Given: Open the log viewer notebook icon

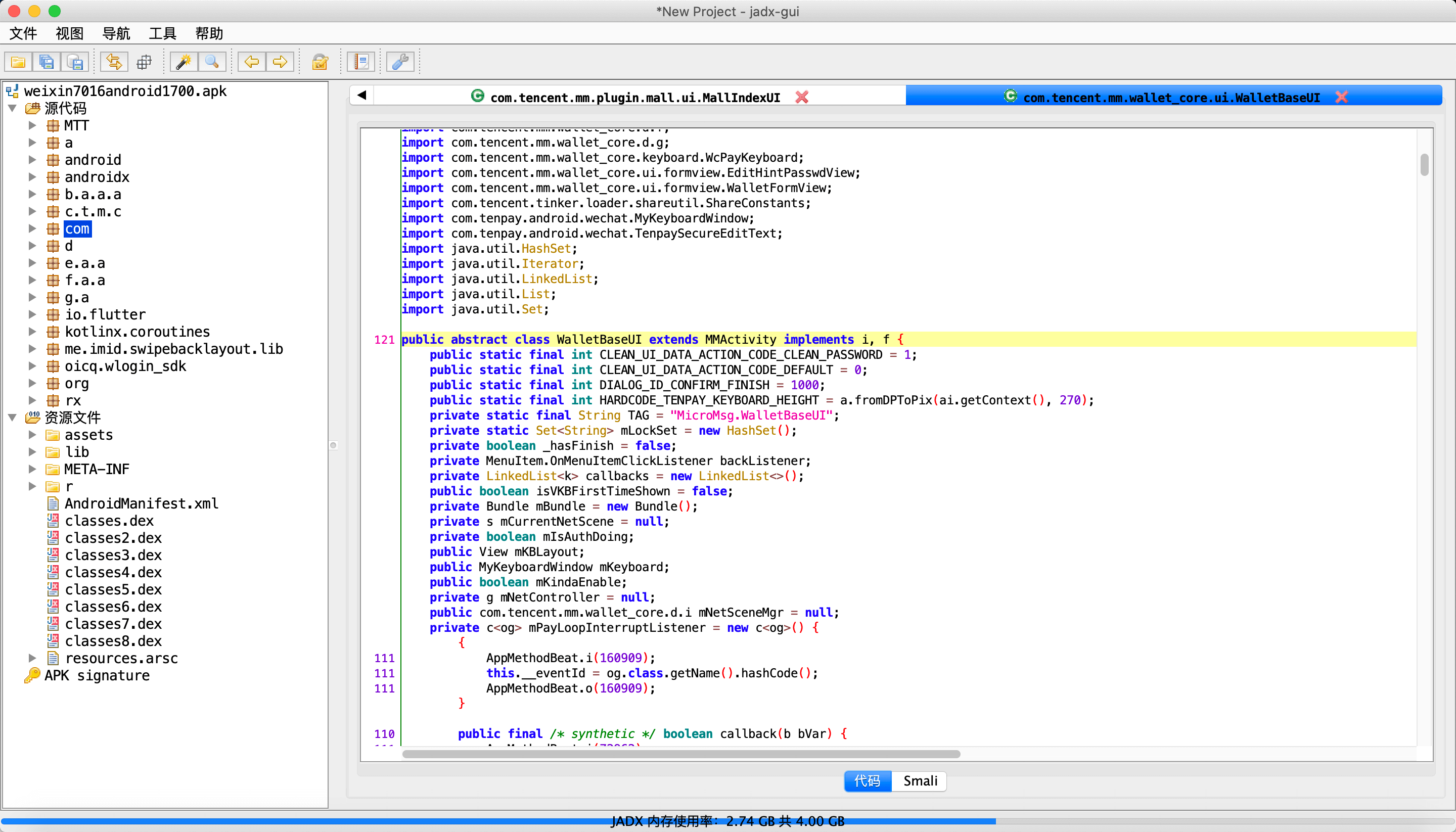Looking at the screenshot, I should 361,62.
